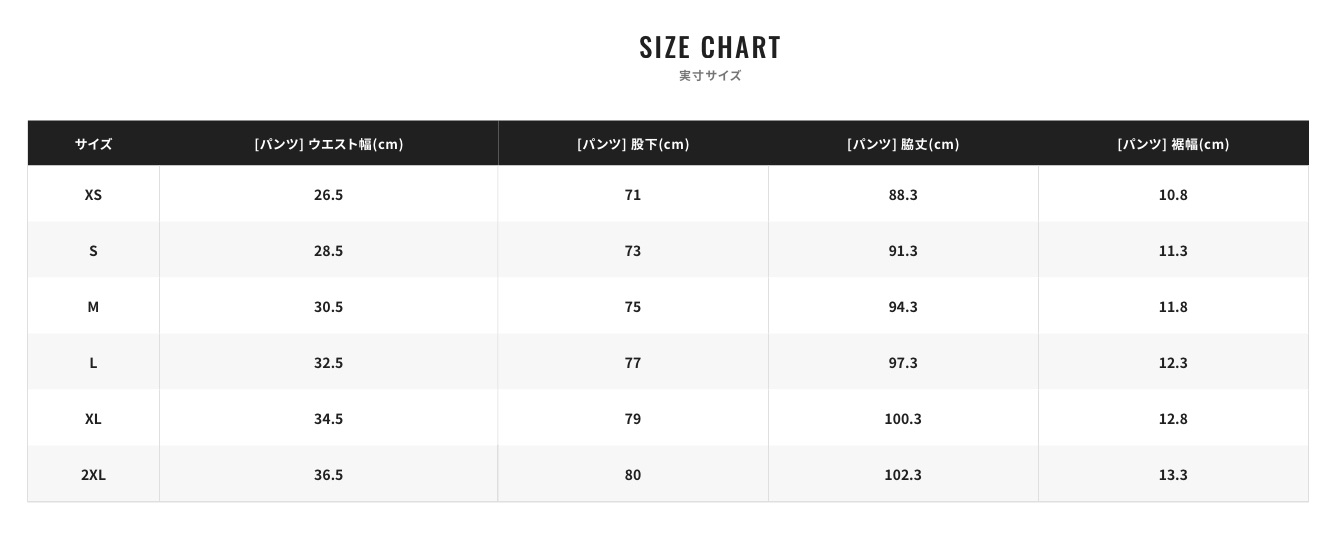Select the L size row label
The height and width of the screenshot is (536, 1337).
tap(93, 363)
